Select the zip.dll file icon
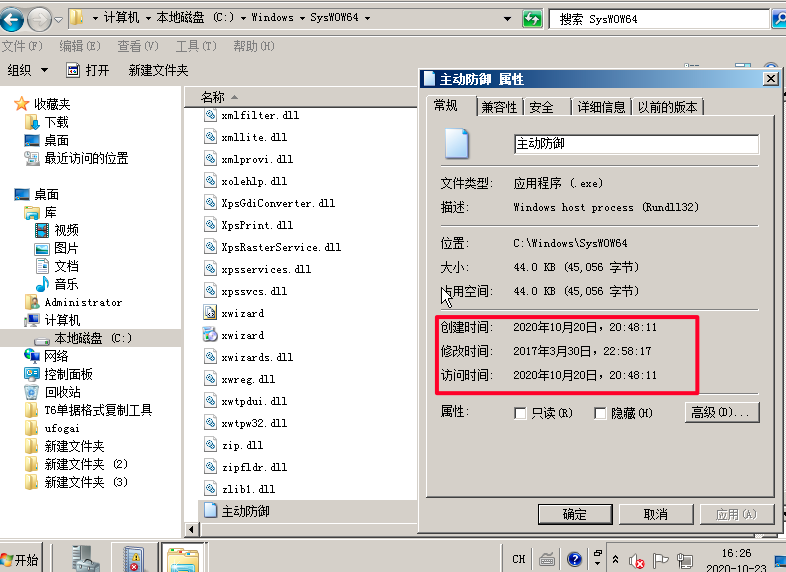The image size is (786, 572). pos(210,445)
